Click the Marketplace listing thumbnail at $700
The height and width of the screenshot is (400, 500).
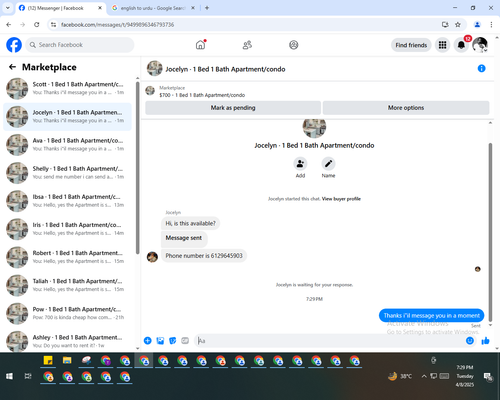[x=150, y=91]
